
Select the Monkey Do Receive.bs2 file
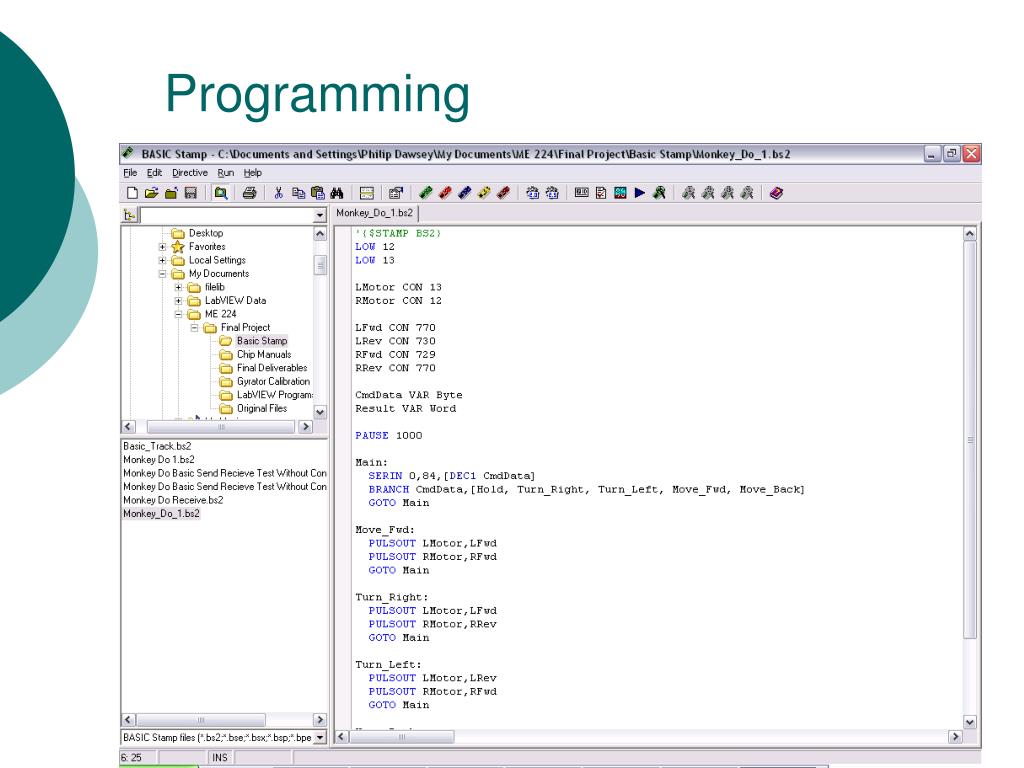pos(173,500)
